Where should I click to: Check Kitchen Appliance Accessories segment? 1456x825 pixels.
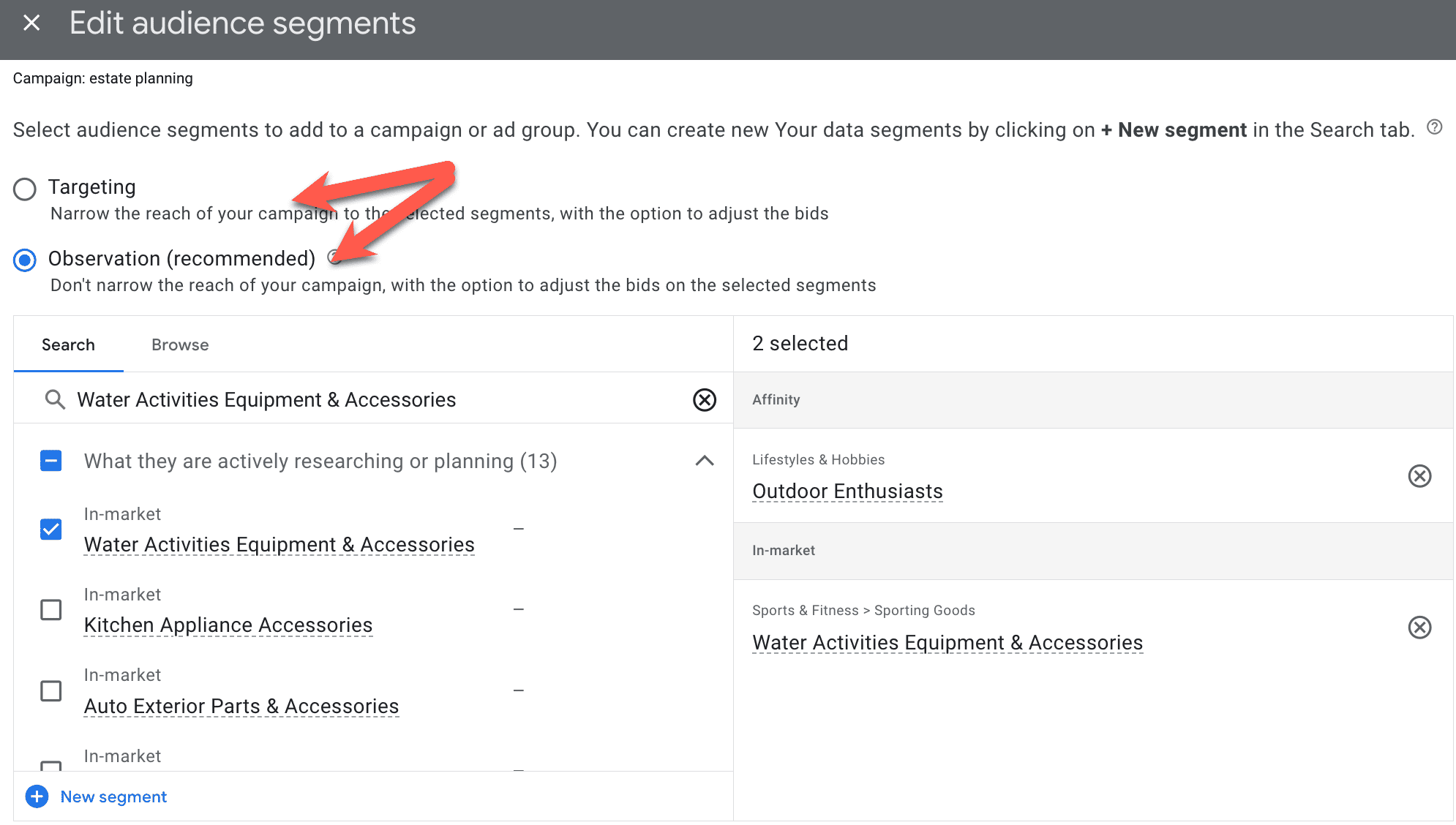pos(51,610)
